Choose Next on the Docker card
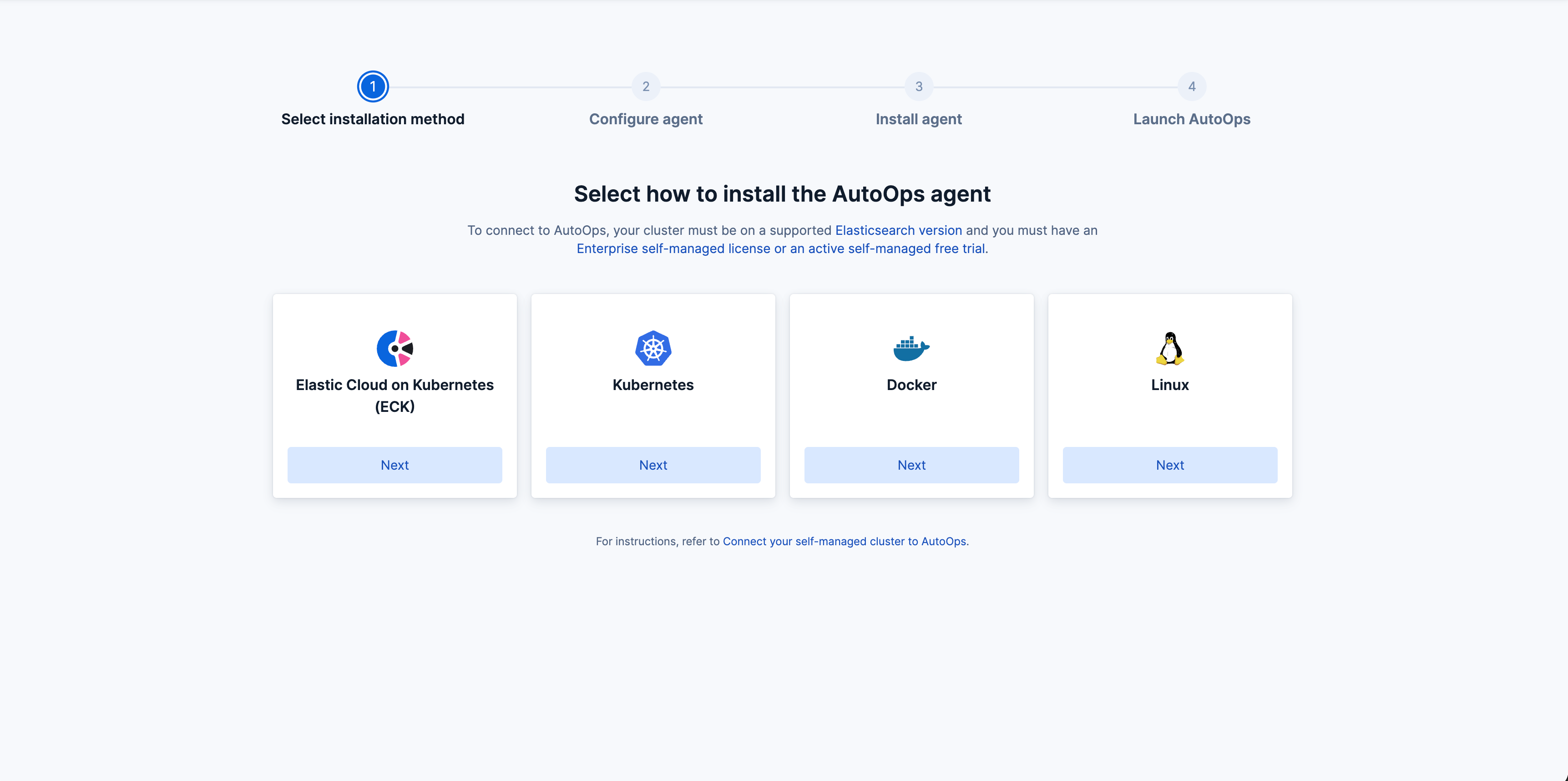This screenshot has width=1568, height=781. [x=911, y=465]
